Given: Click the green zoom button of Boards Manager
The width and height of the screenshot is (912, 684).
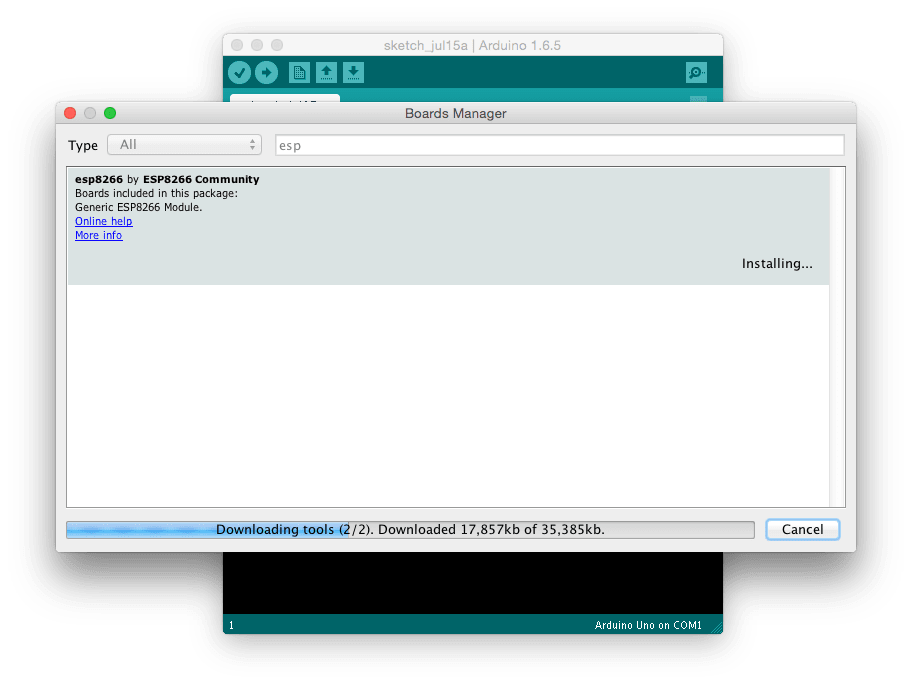Looking at the screenshot, I should click(110, 113).
